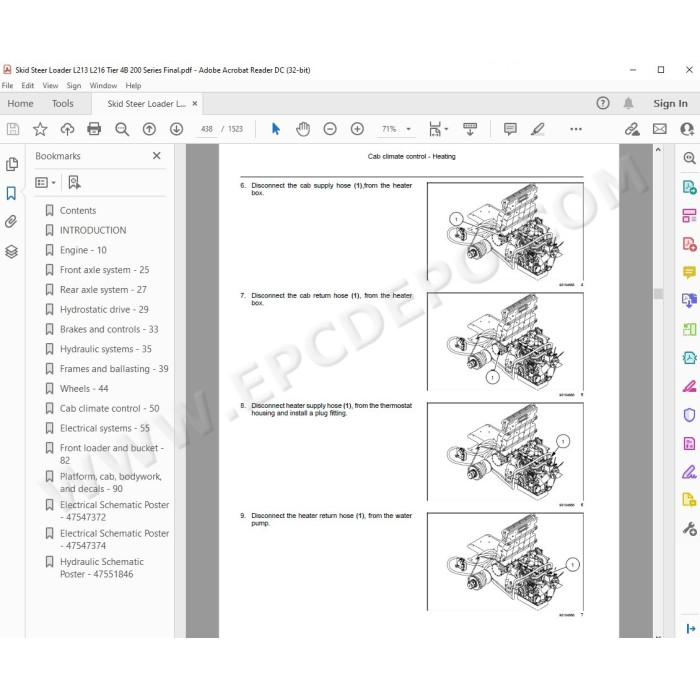Open the Layers panel icon
This screenshot has height=700, width=700.
click(x=12, y=252)
